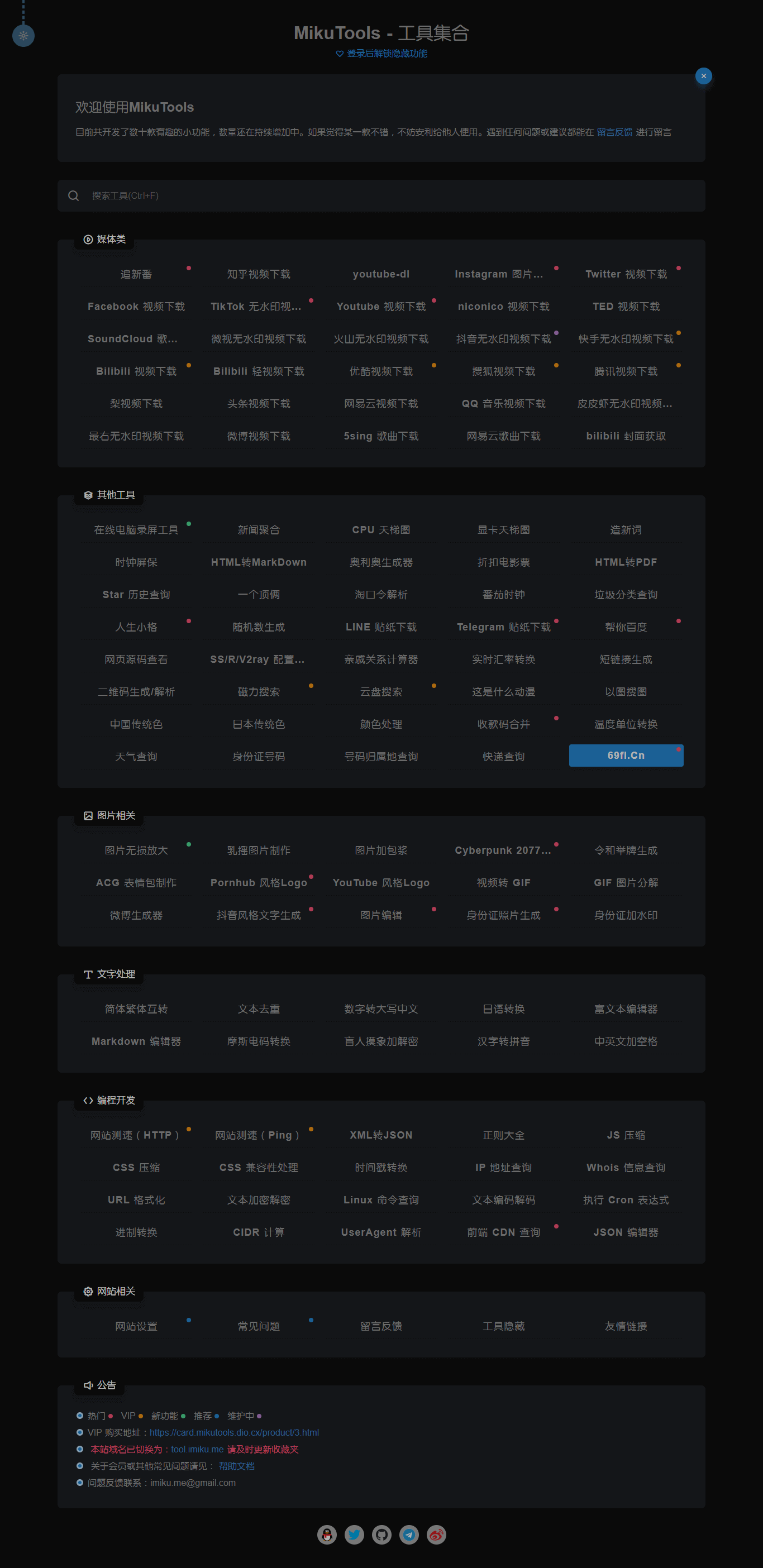Open the Whois 信息查询 tool
Screen dimensions: 763x1568
[x=626, y=1168]
